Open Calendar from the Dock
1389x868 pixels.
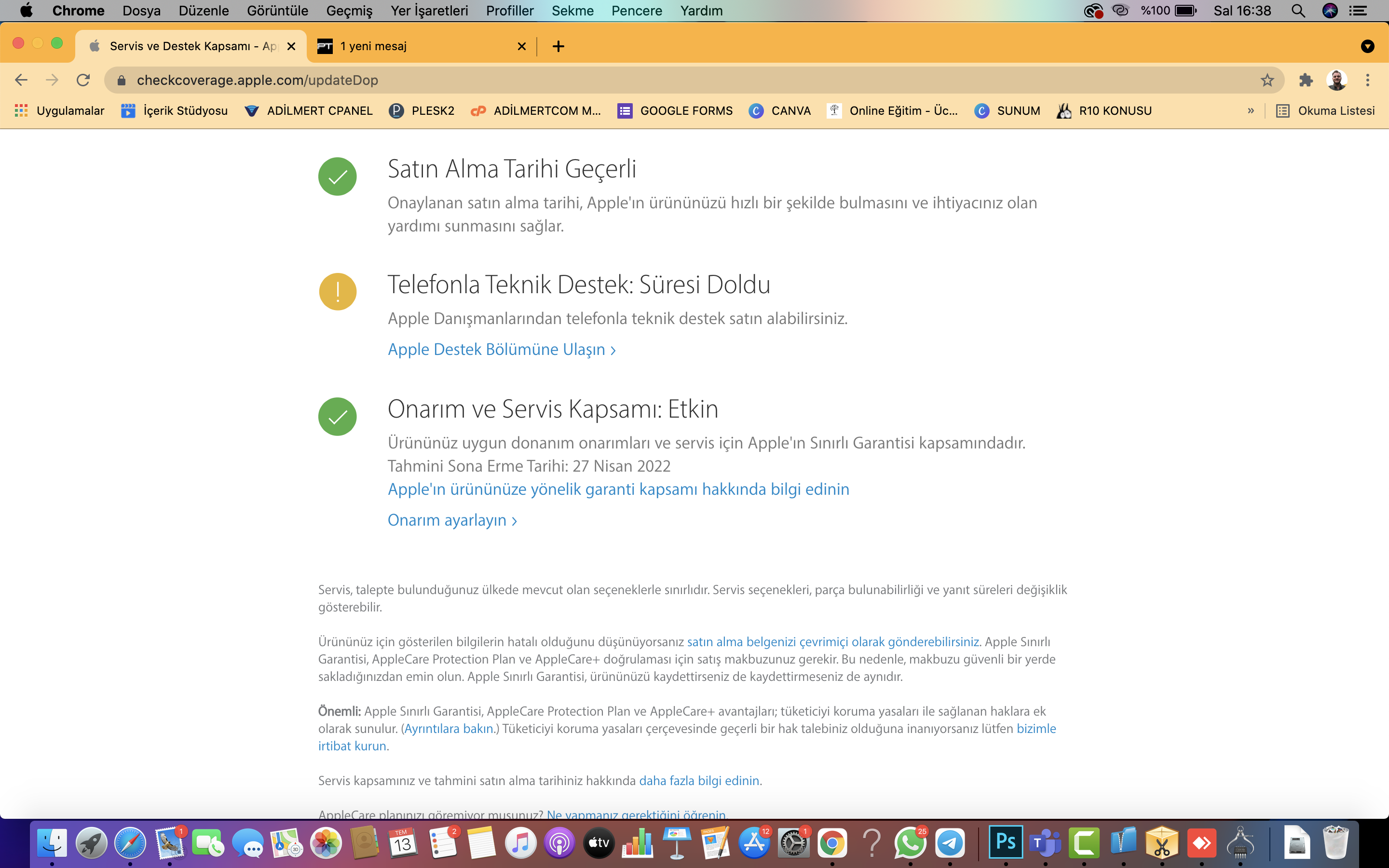click(403, 843)
